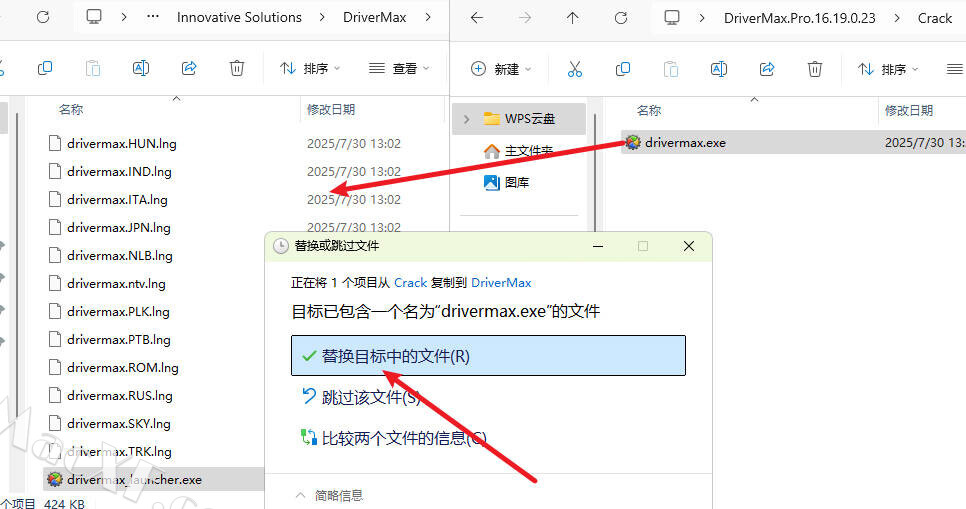The image size is (966, 509).
Task: Close the 替换或跳过文件 dialog
Action: tap(689, 246)
